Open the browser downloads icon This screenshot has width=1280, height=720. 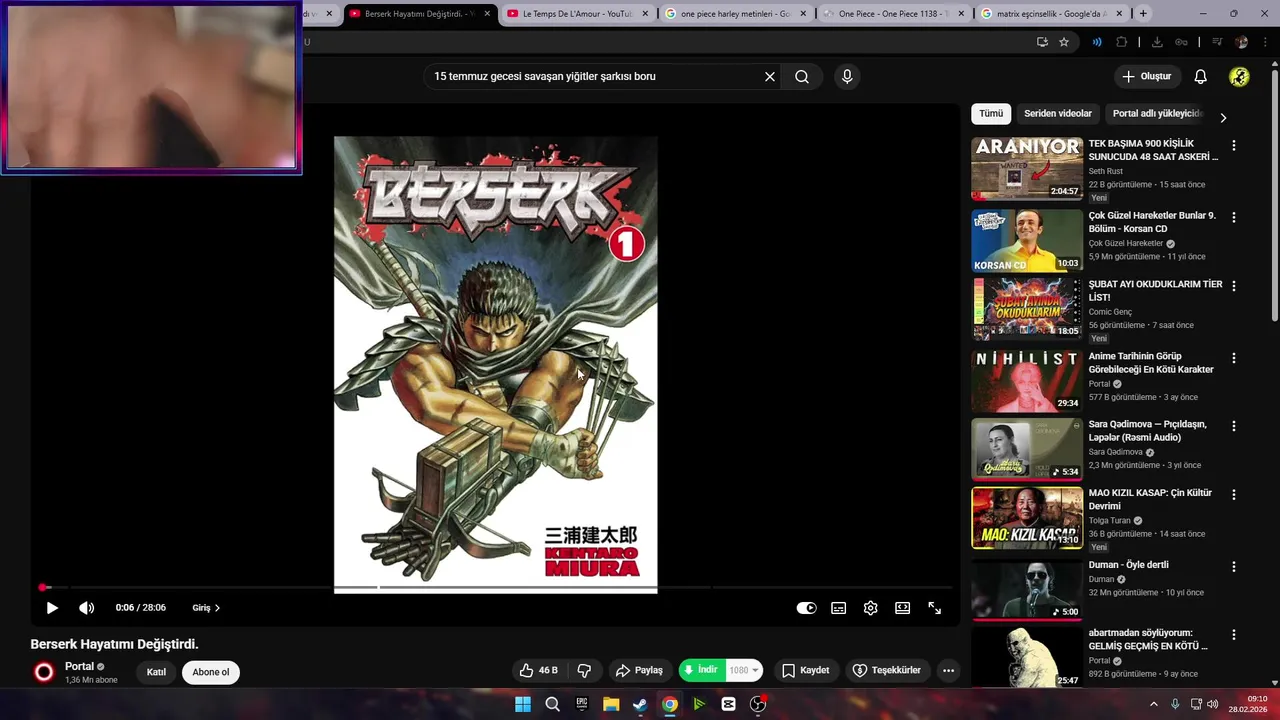1157,42
